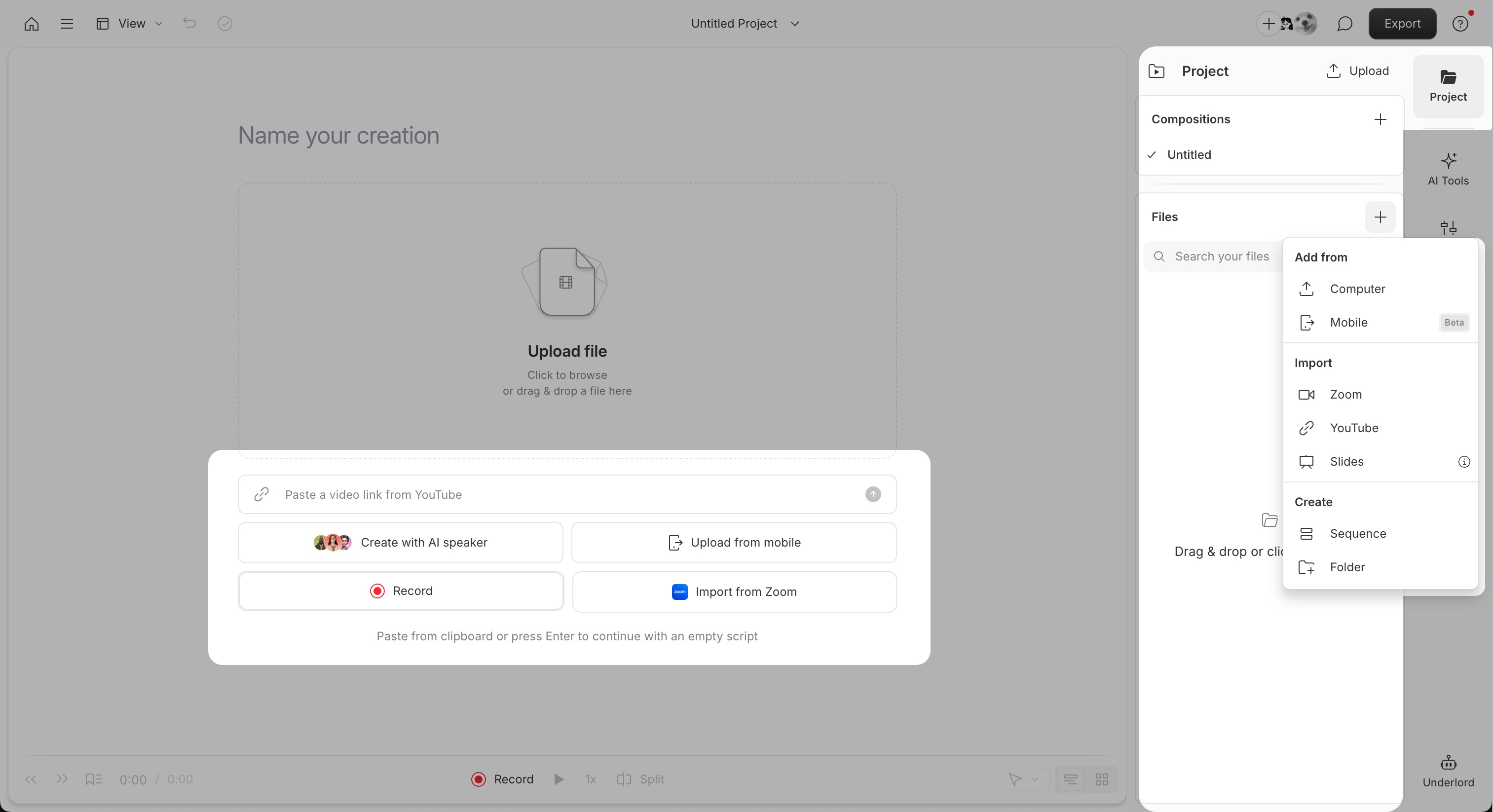This screenshot has width=1493, height=812.
Task: Open the pointer tool dropdown
Action: [1024, 779]
